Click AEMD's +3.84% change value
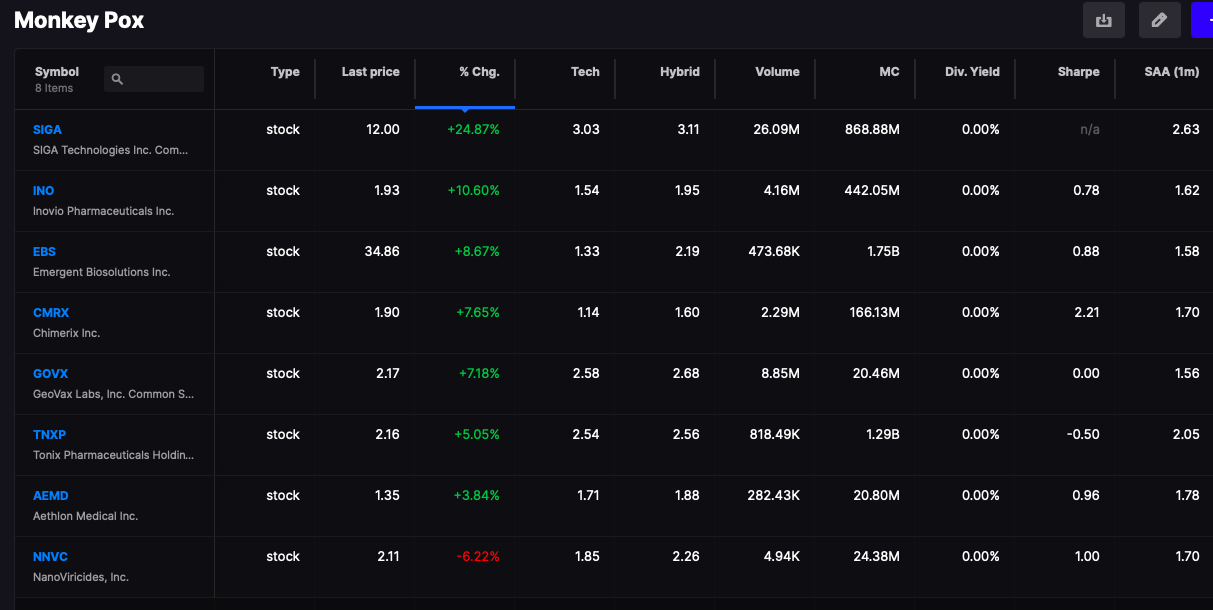Image resolution: width=1213 pixels, height=610 pixels. [476, 496]
